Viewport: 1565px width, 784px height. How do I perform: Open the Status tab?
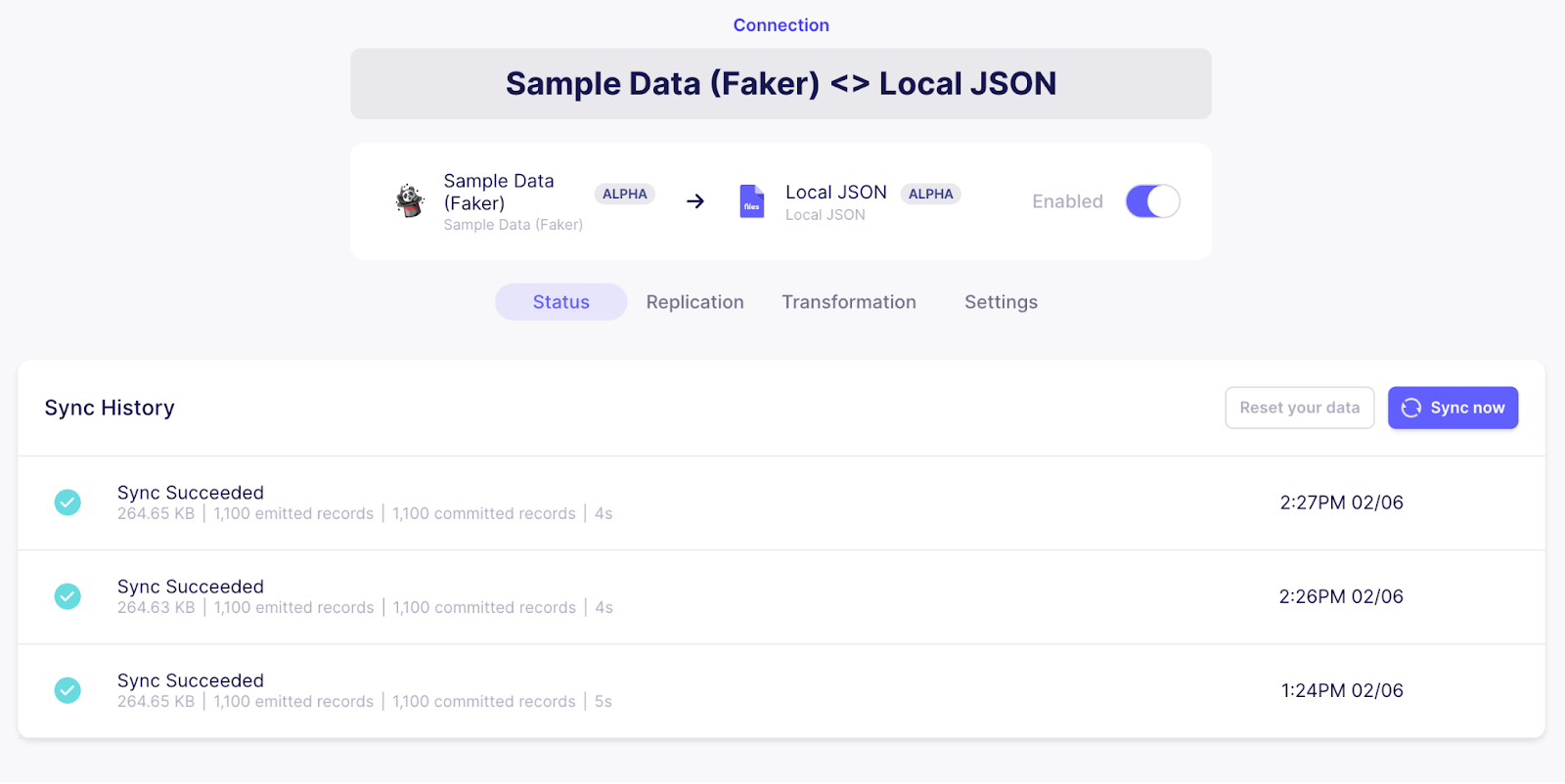(x=560, y=302)
